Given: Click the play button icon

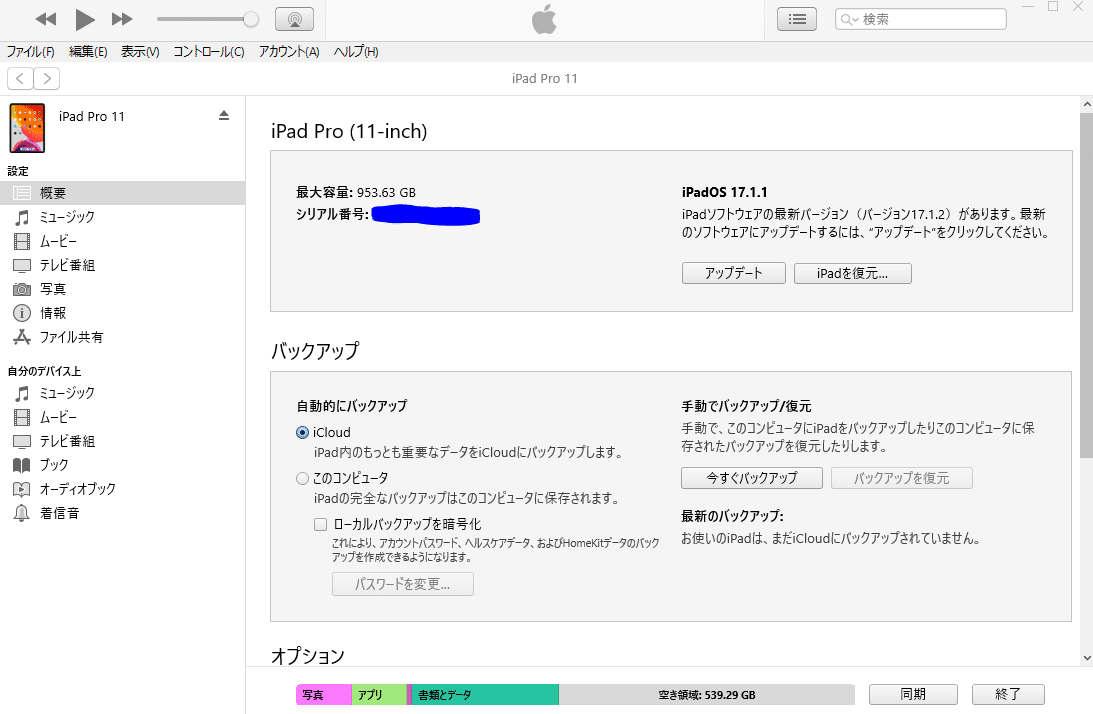Looking at the screenshot, I should click(84, 20).
